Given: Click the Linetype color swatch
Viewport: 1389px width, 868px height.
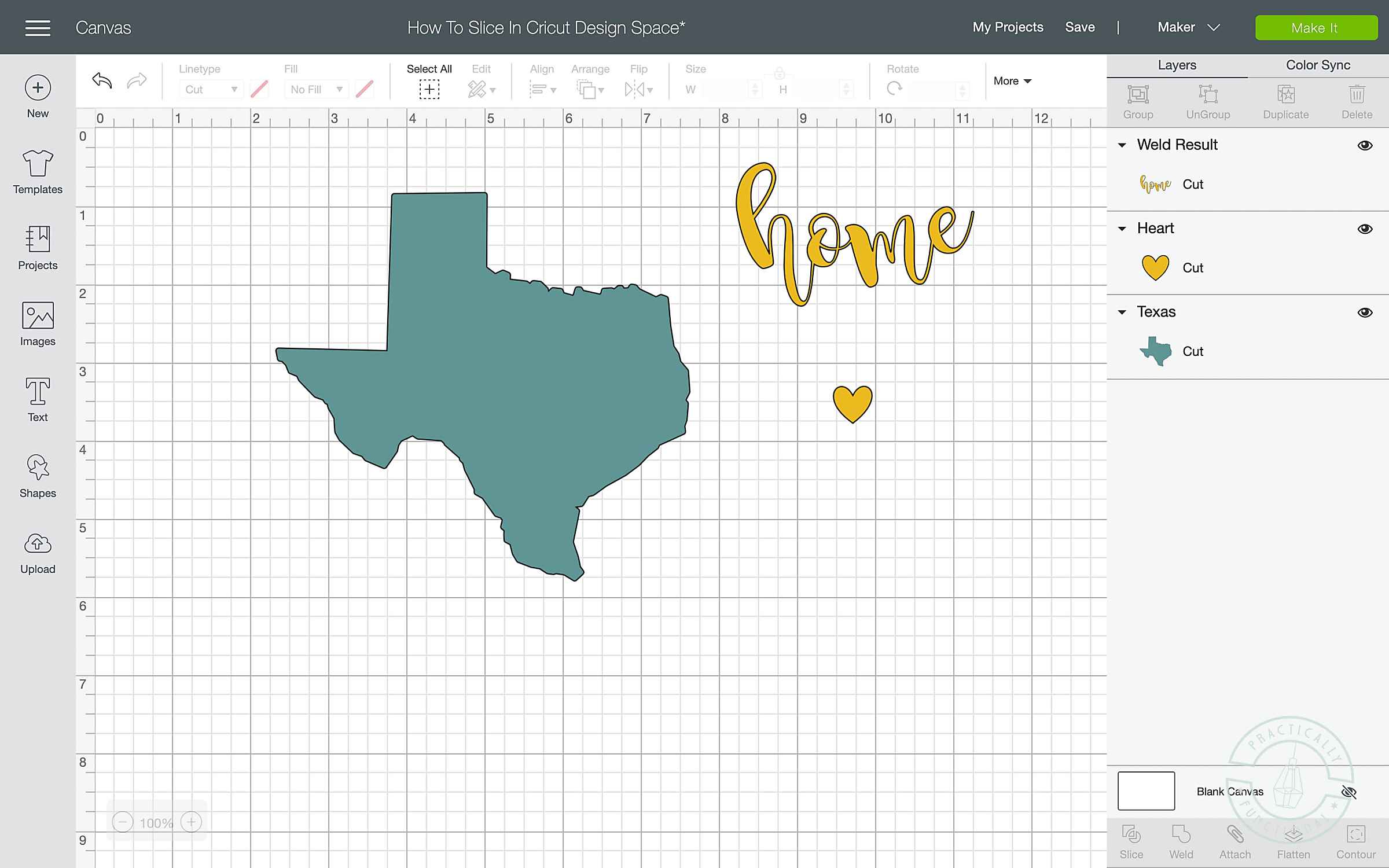Looking at the screenshot, I should (259, 89).
